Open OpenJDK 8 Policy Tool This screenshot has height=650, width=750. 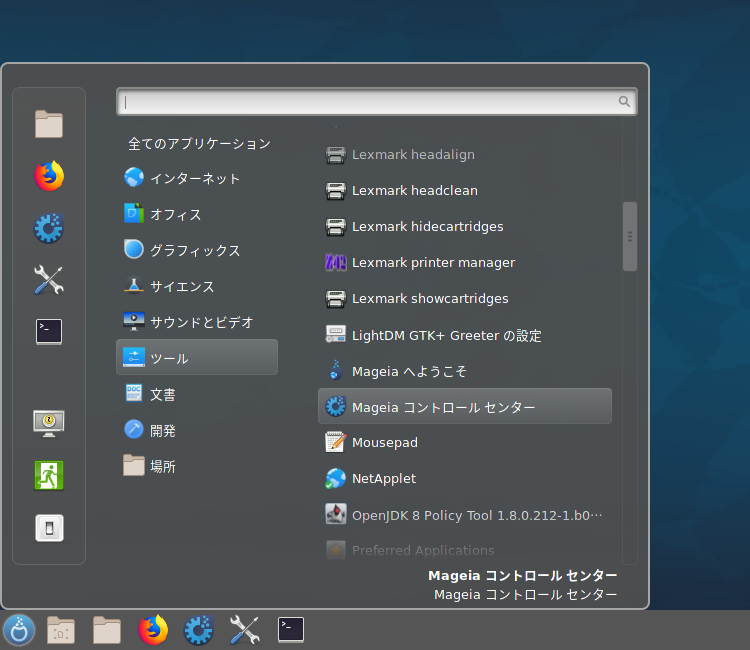(x=465, y=515)
